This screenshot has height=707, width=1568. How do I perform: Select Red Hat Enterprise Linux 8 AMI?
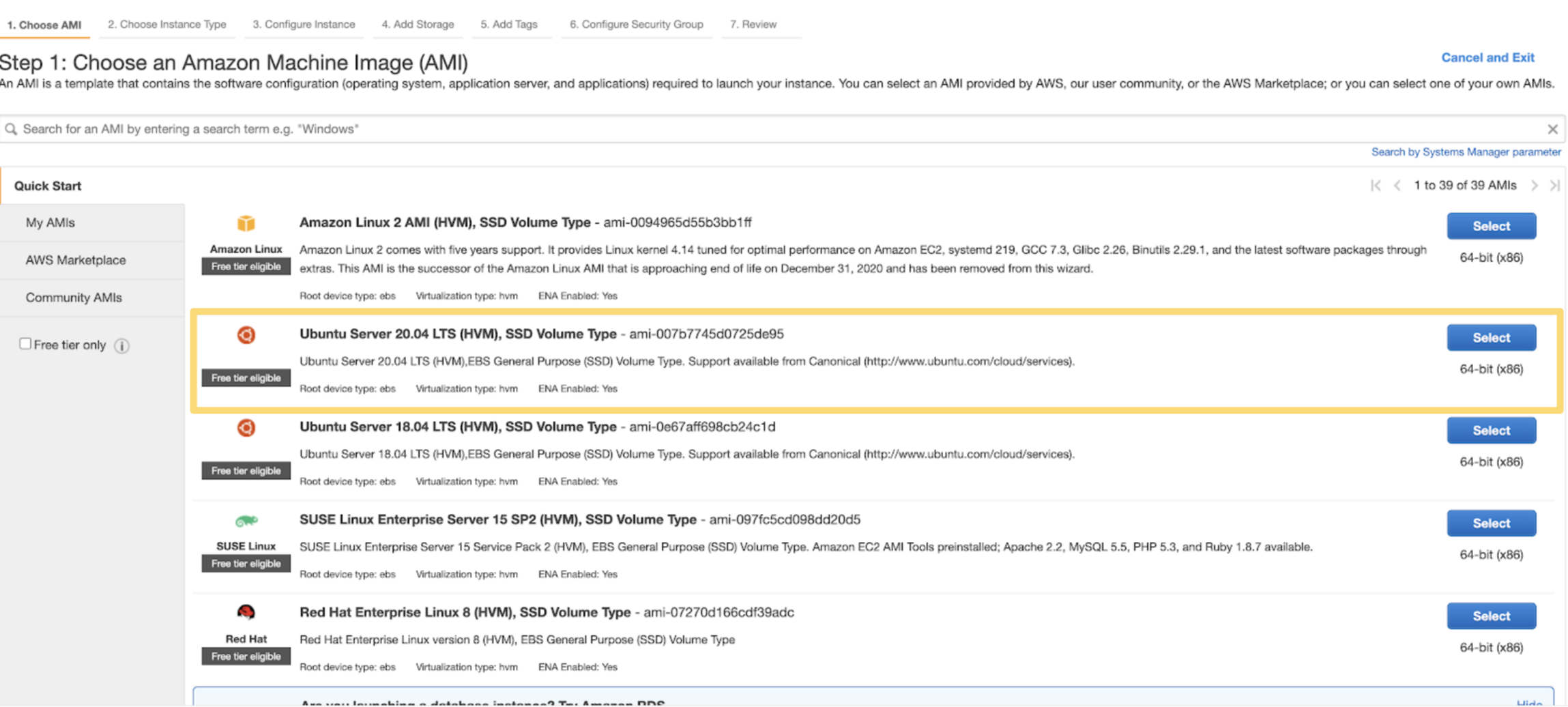tap(1491, 616)
